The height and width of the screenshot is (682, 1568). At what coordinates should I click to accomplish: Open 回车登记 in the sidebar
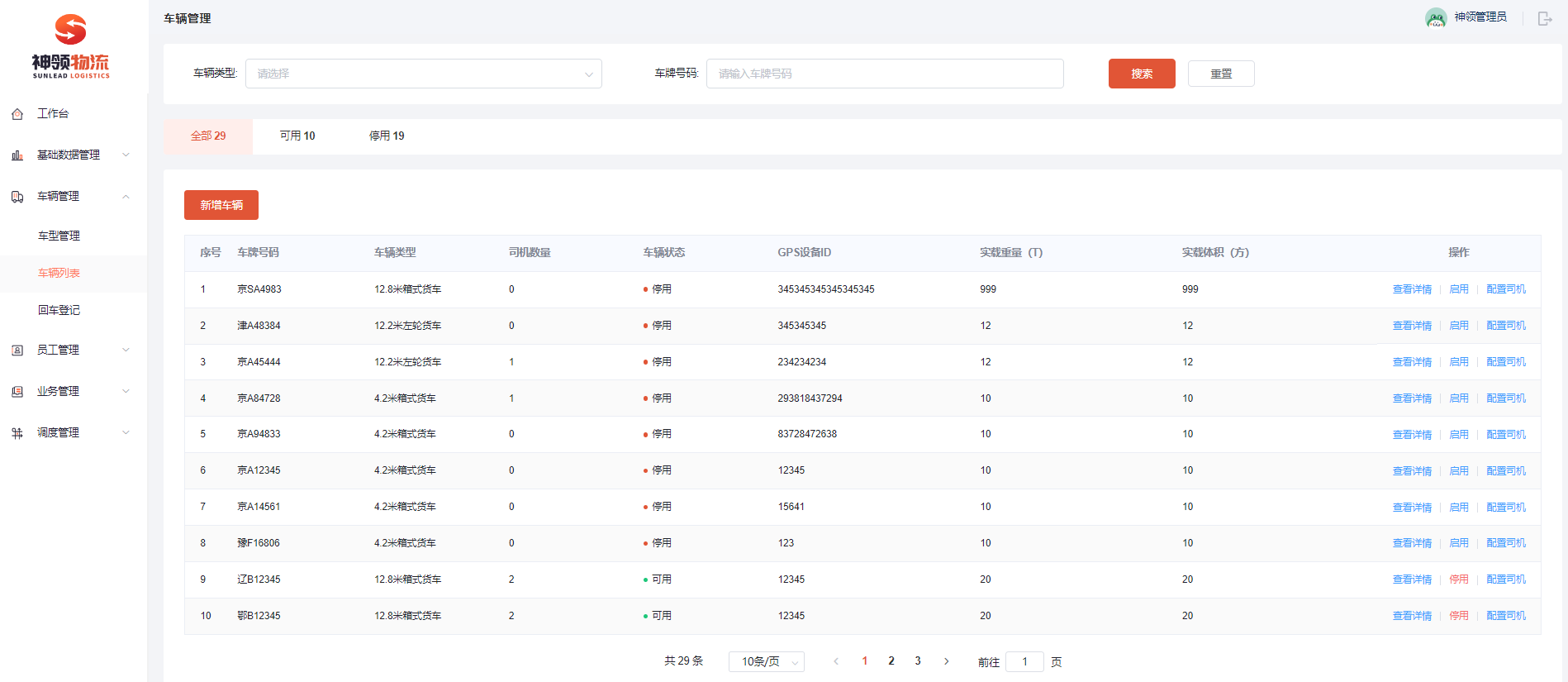tap(59, 310)
